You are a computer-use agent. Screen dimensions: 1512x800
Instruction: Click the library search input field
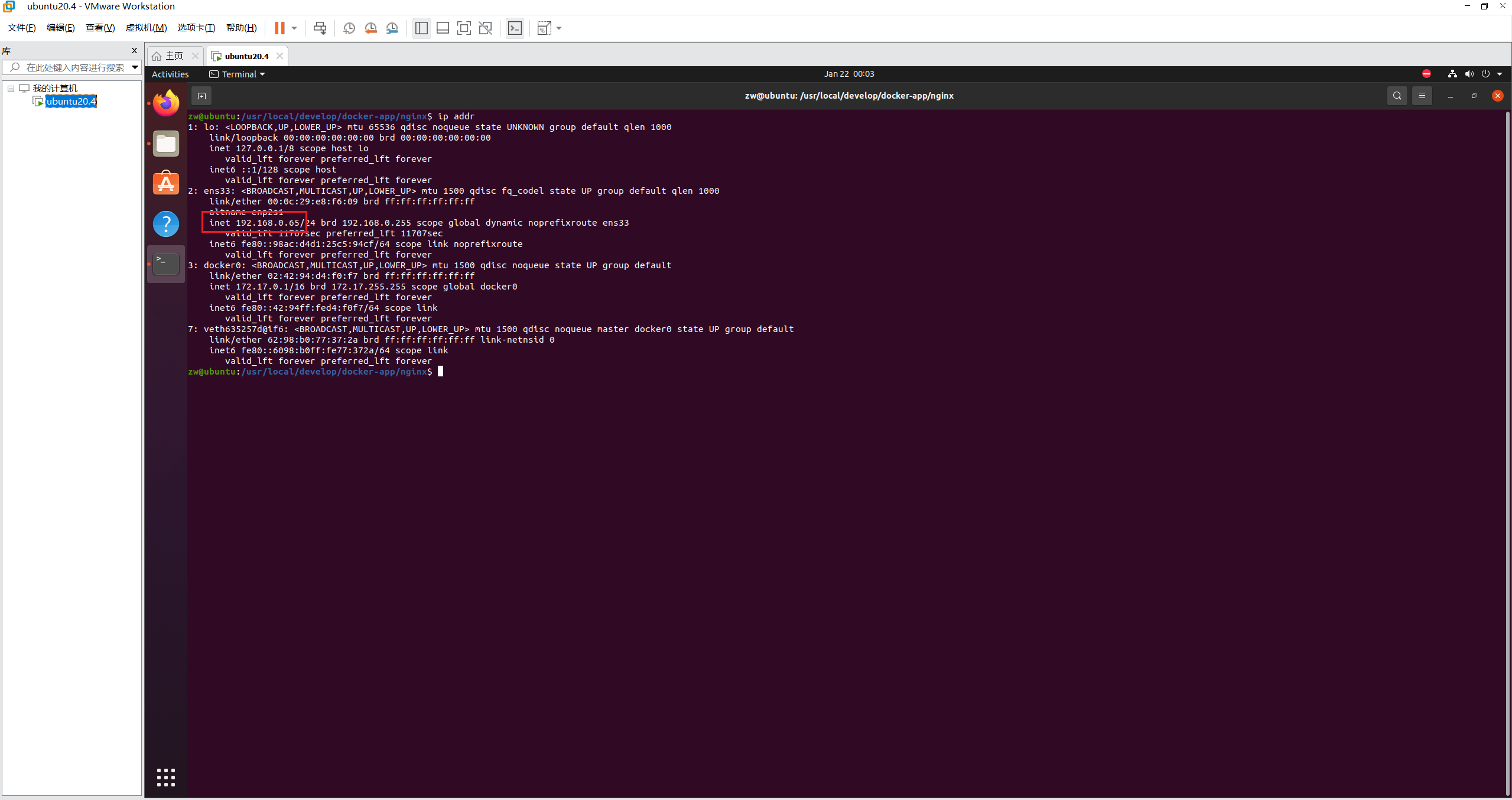coord(75,67)
